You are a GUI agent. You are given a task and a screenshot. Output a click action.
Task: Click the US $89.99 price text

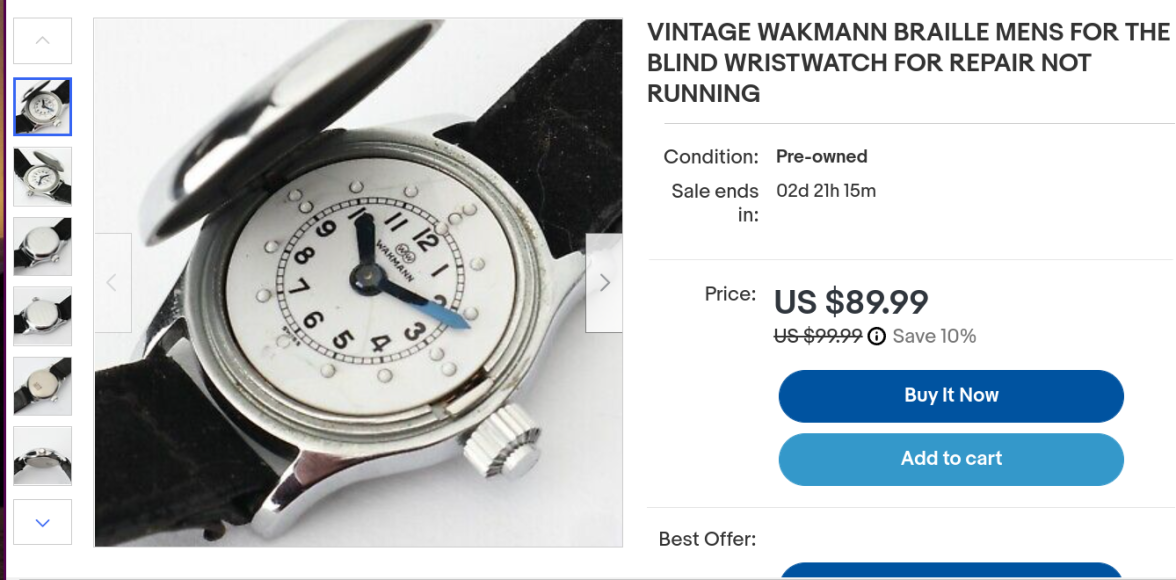[x=851, y=302]
